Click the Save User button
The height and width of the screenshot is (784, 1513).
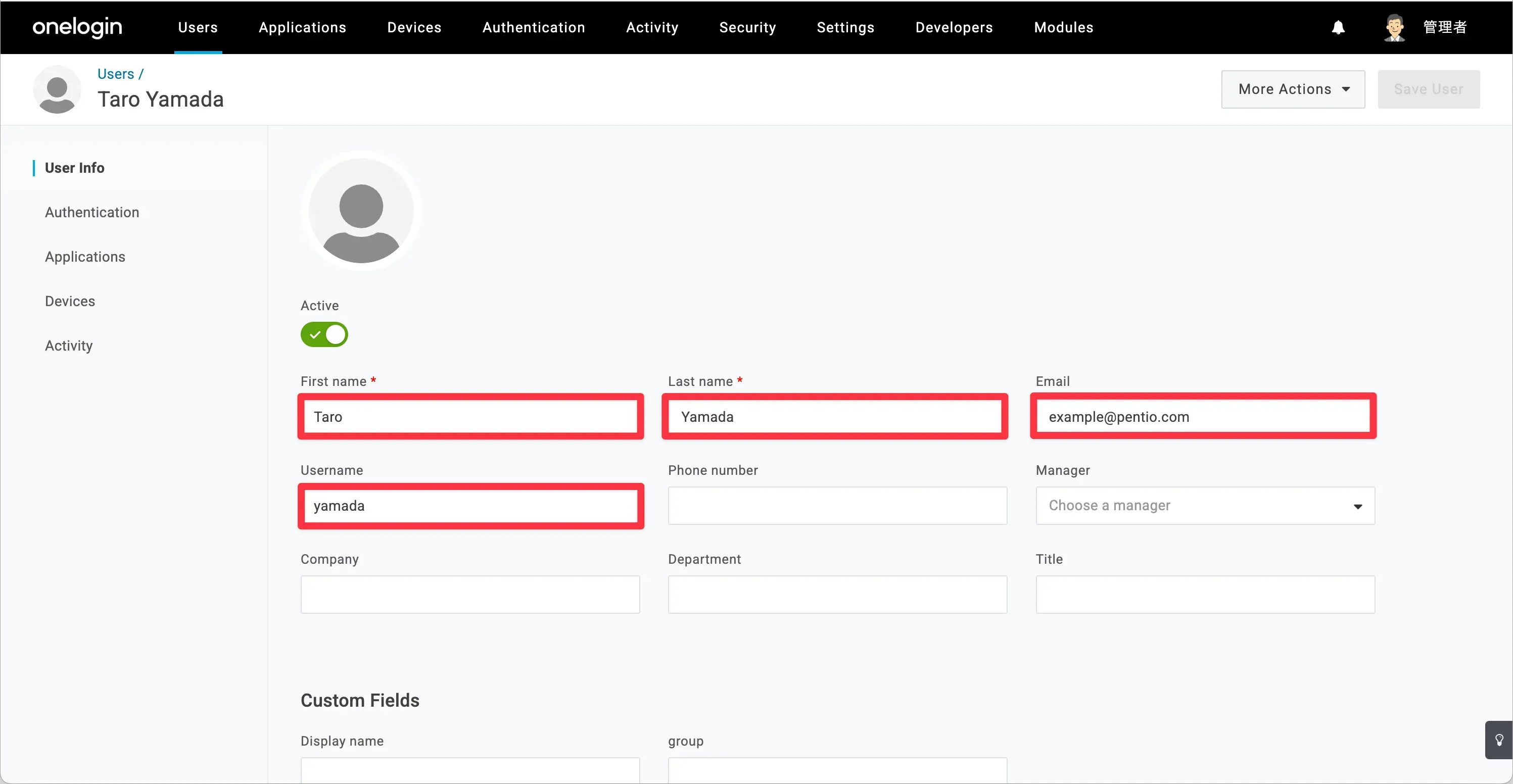tap(1429, 89)
